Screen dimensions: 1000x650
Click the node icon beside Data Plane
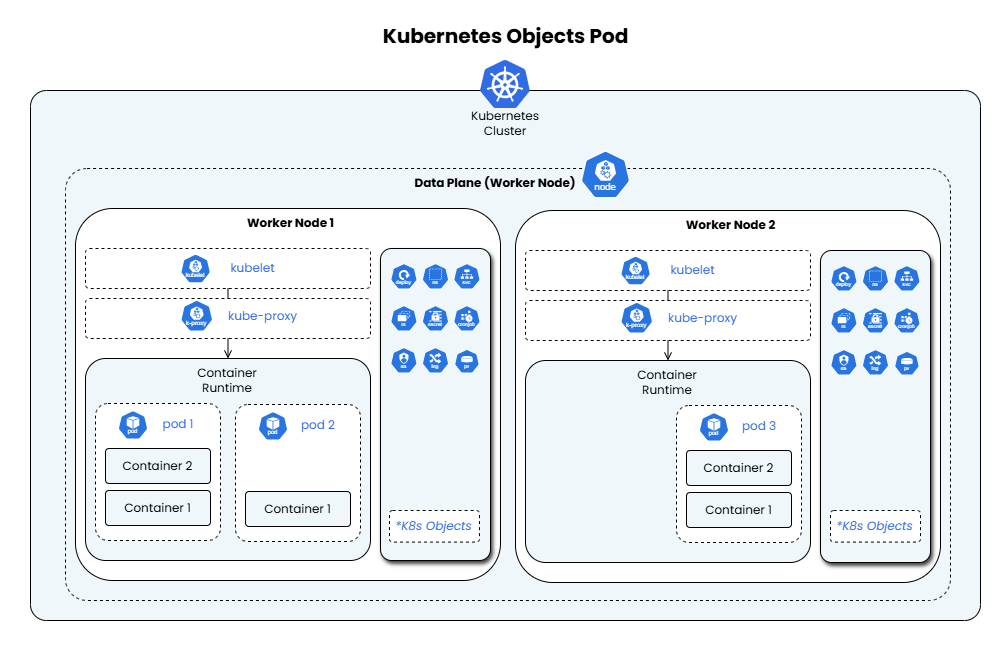tap(605, 175)
